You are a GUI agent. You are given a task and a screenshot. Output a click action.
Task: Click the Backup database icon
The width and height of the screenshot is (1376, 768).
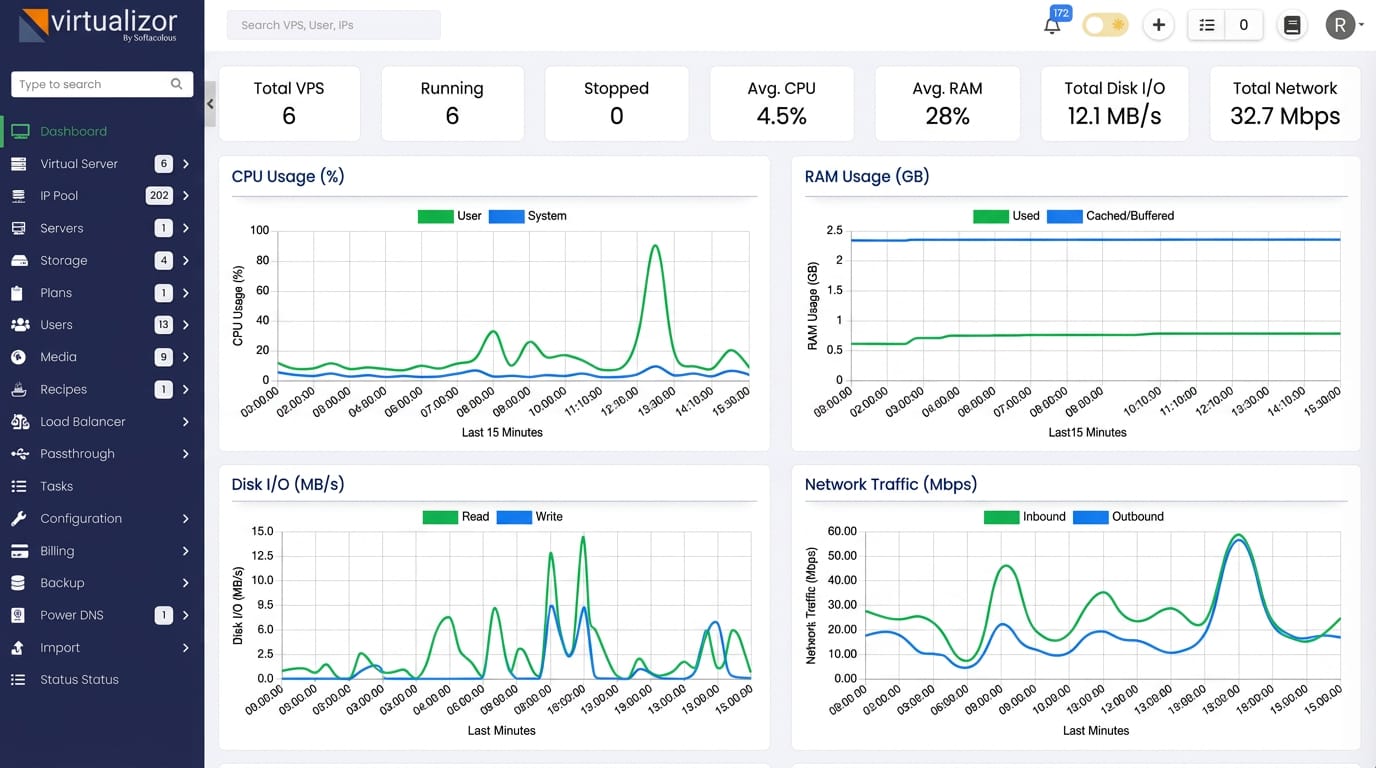point(18,583)
